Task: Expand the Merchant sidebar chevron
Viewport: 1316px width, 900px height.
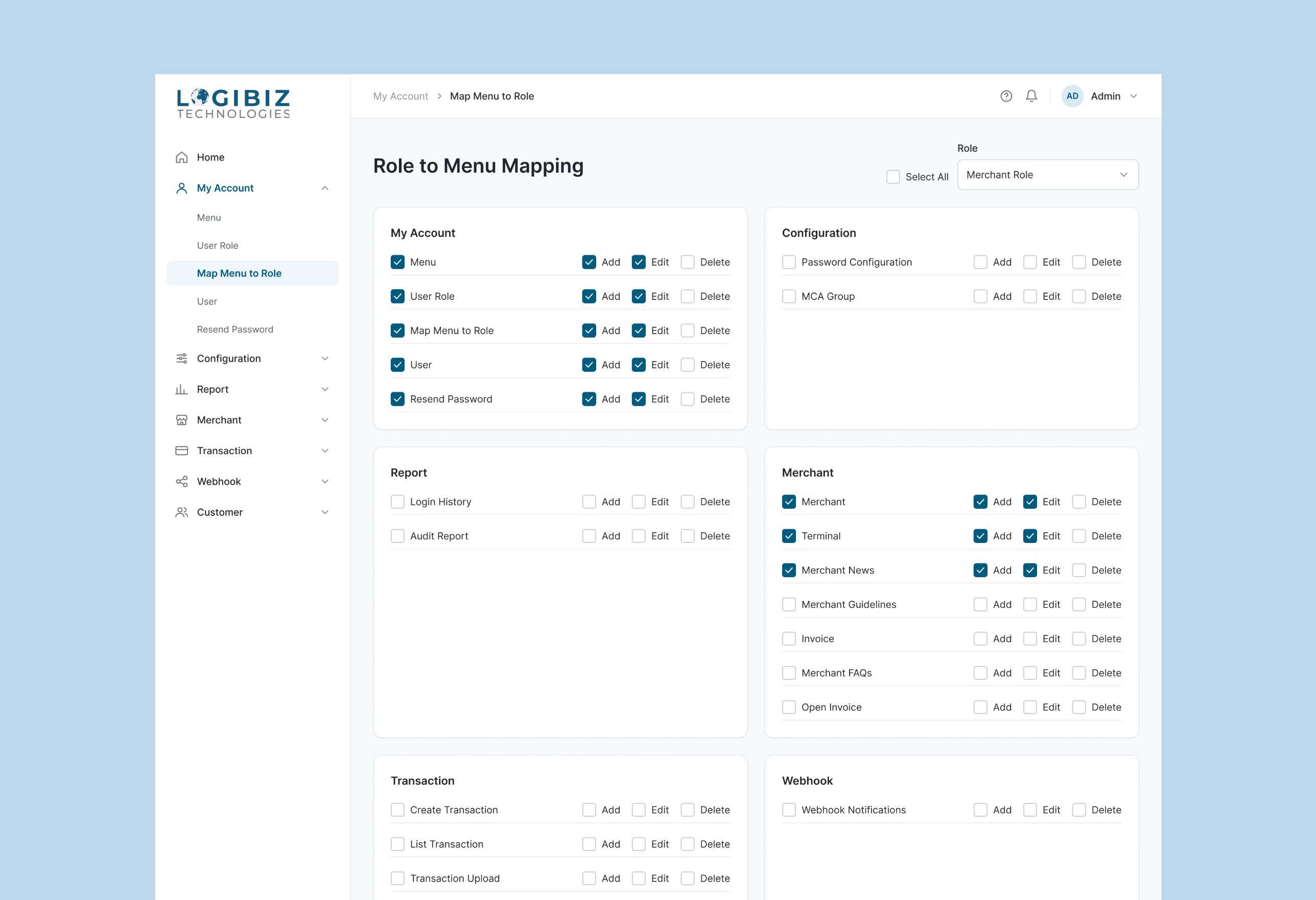Action: click(324, 420)
